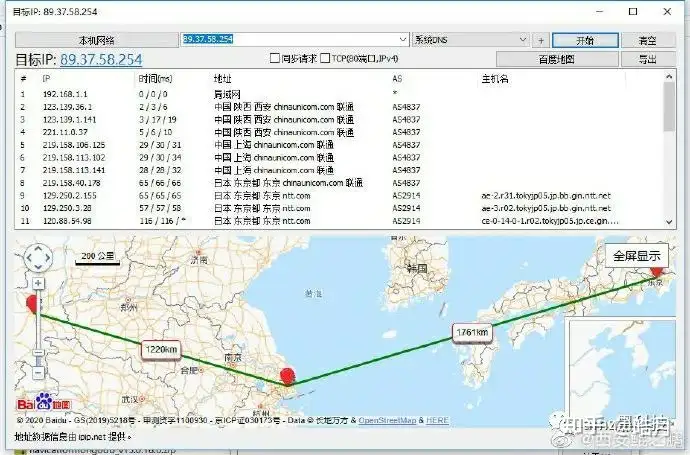Image resolution: width=690 pixels, height=455 pixels.
Task: Click the map zoom in plus icon
Action: (x=38, y=283)
